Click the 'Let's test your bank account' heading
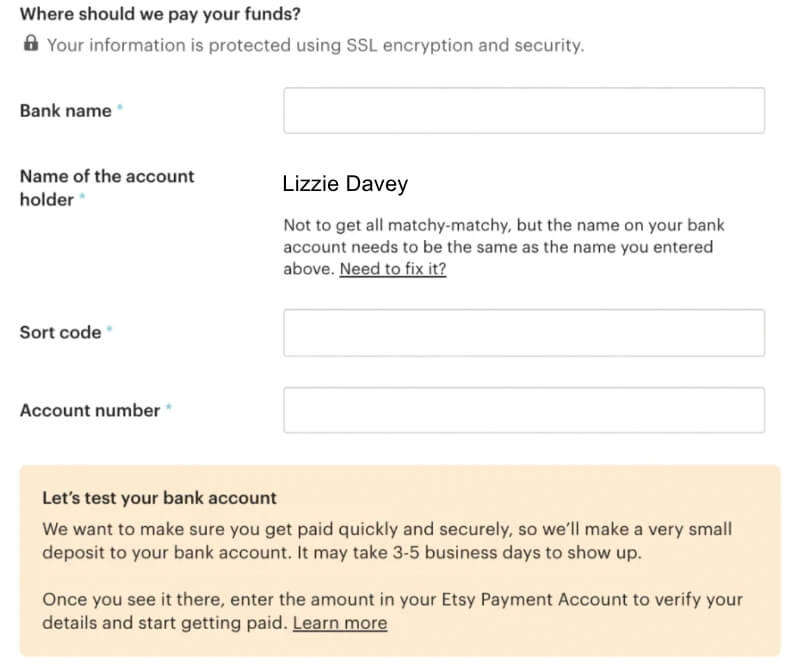Image resolution: width=801 pixels, height=667 pixels. point(159,498)
